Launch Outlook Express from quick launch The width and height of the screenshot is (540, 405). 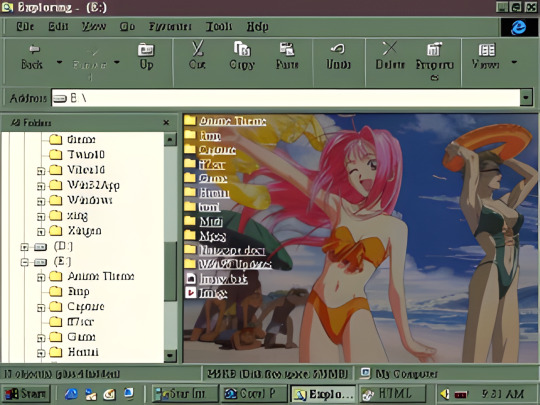click(x=91, y=394)
